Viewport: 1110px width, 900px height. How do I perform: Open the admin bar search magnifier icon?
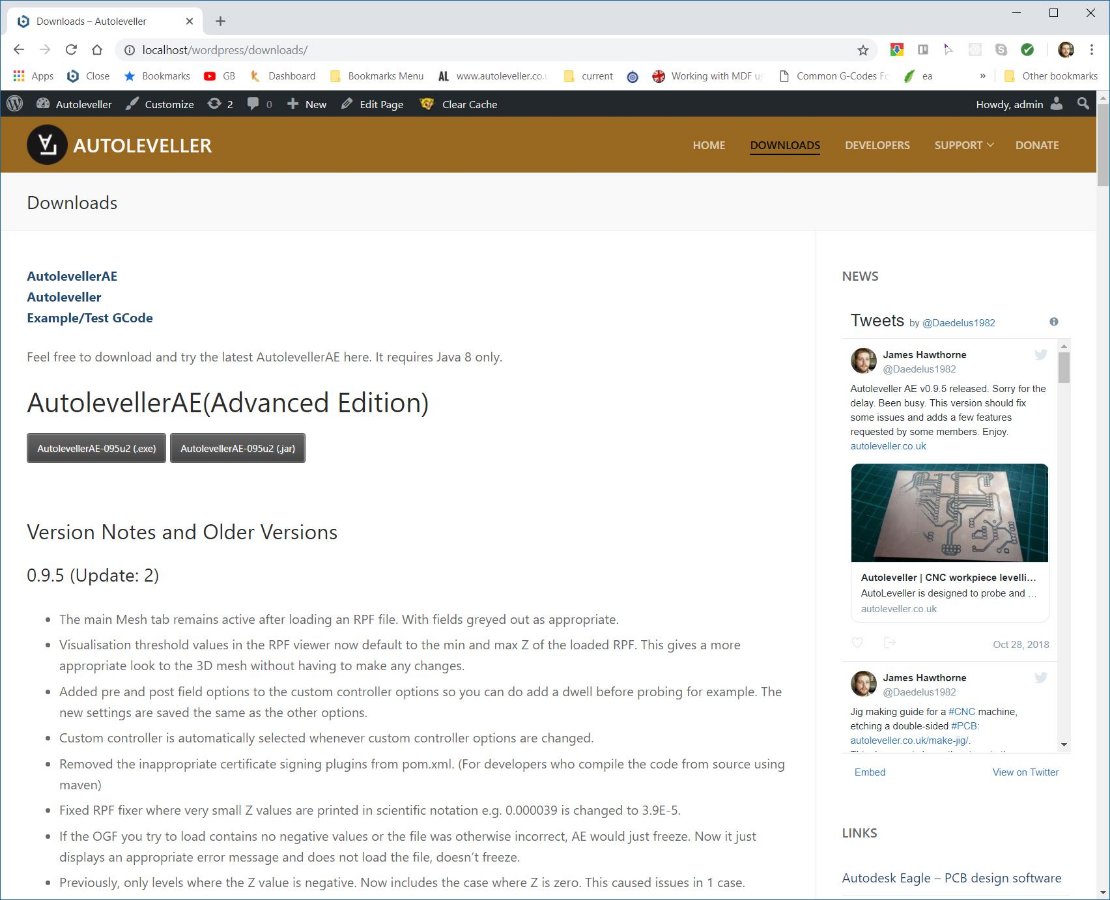(x=1083, y=104)
